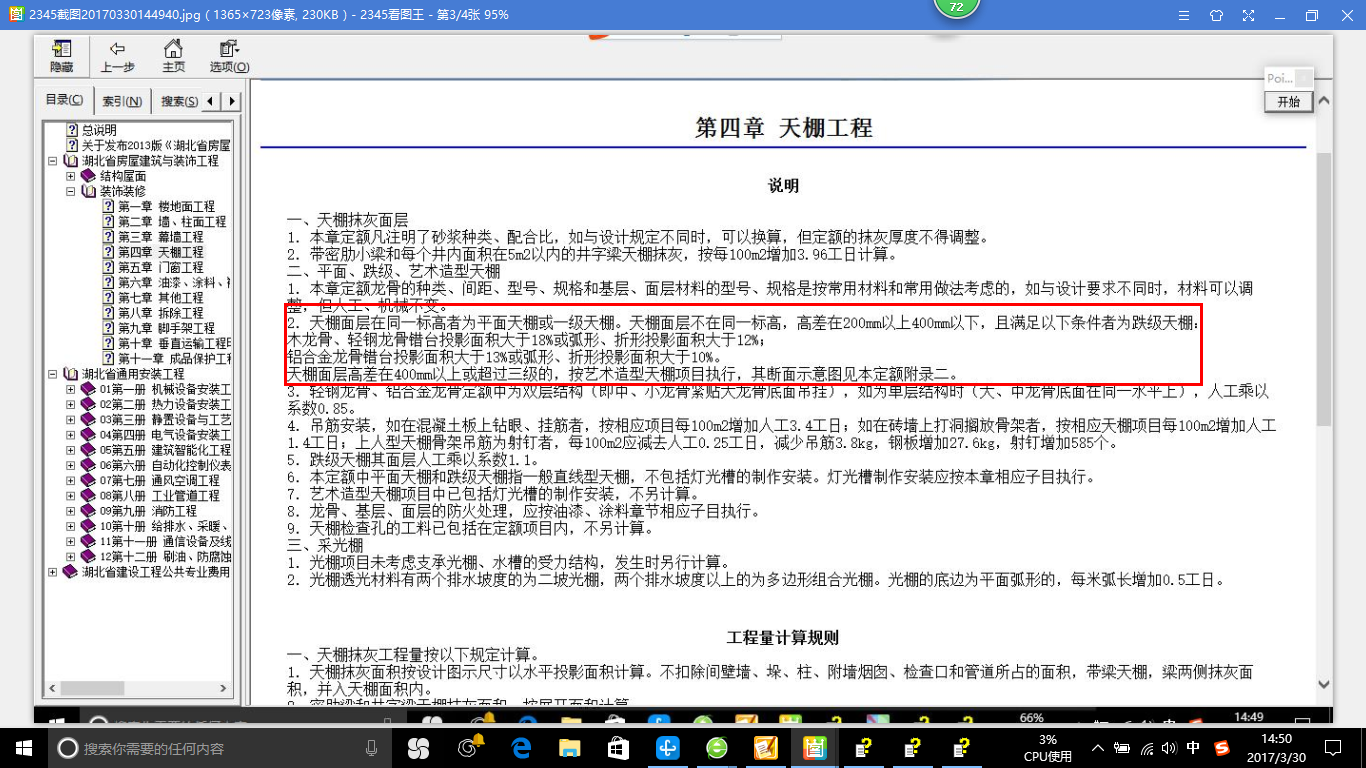
Task: Select 第十一章 成品保护工程
Action: 175,358
